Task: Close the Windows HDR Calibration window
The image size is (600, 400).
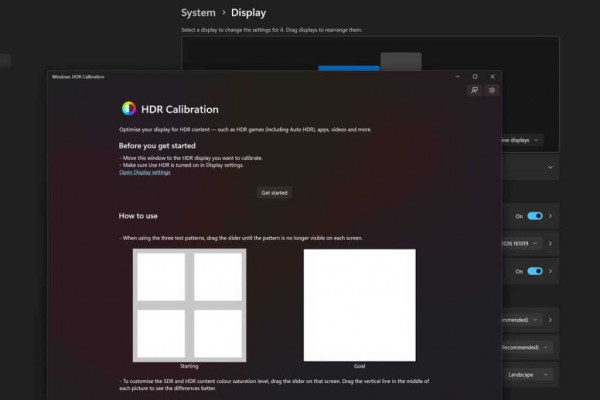Action: coord(492,77)
